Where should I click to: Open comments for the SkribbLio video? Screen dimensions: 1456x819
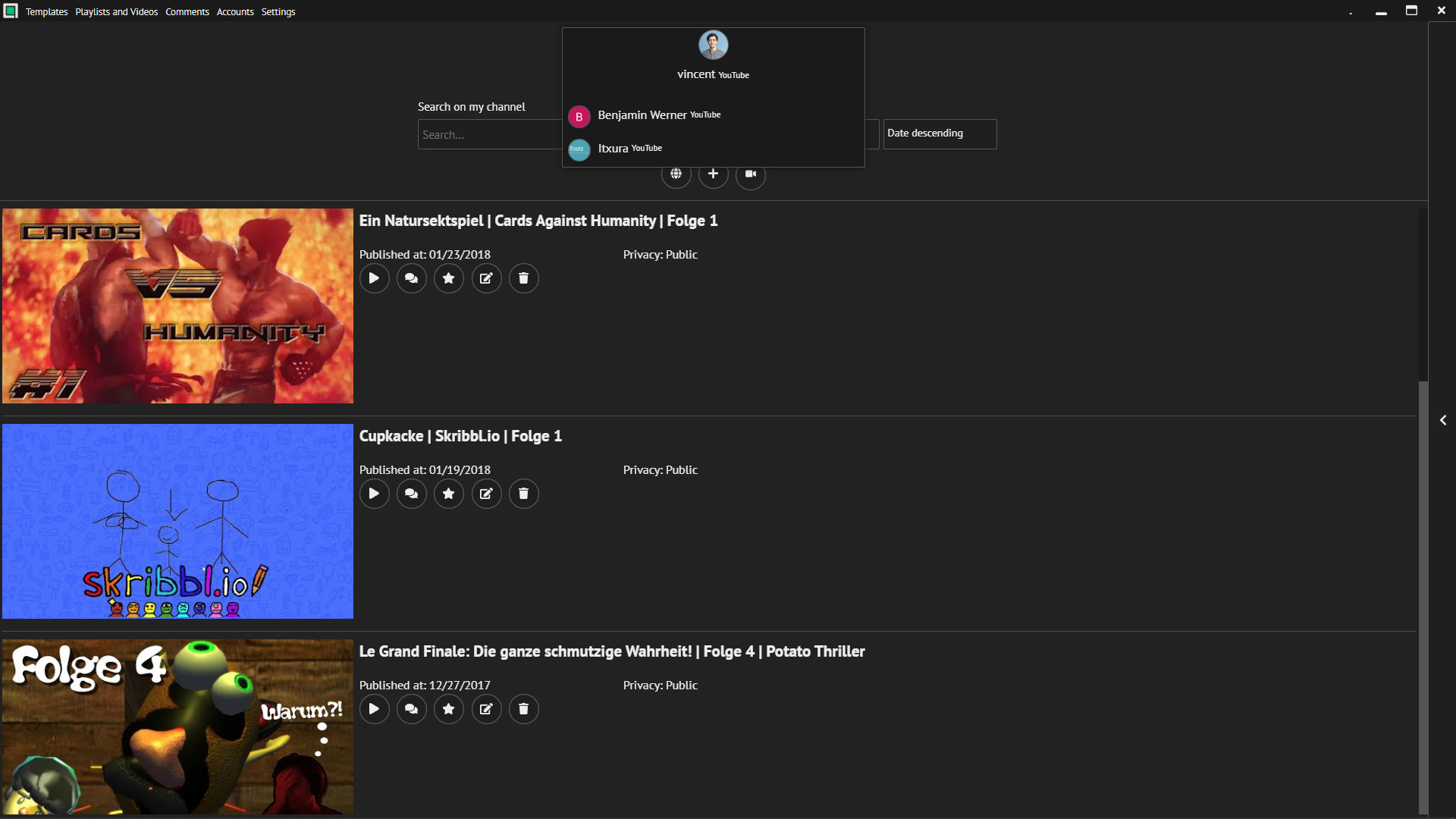411,494
